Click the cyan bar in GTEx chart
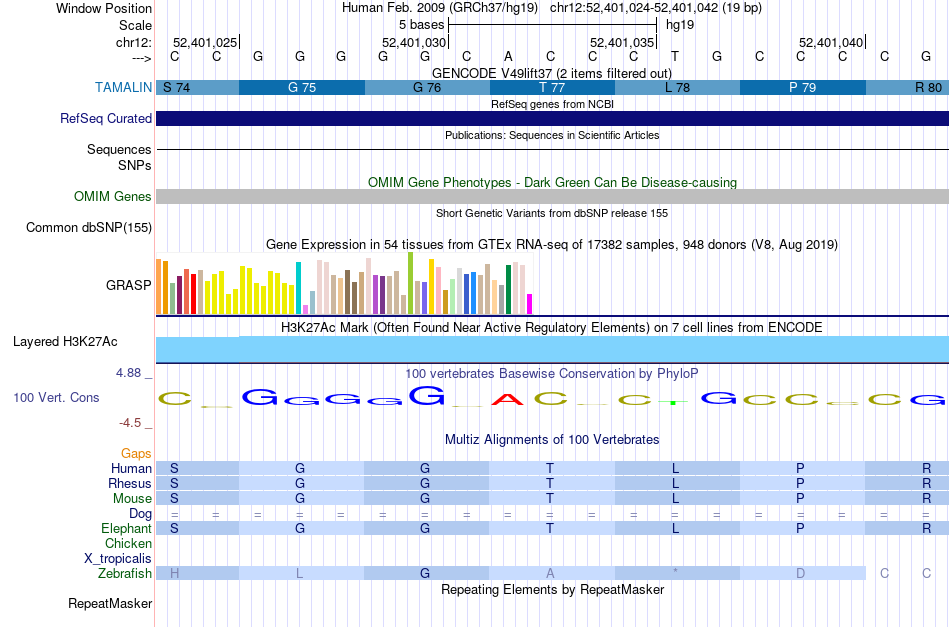 (298, 288)
